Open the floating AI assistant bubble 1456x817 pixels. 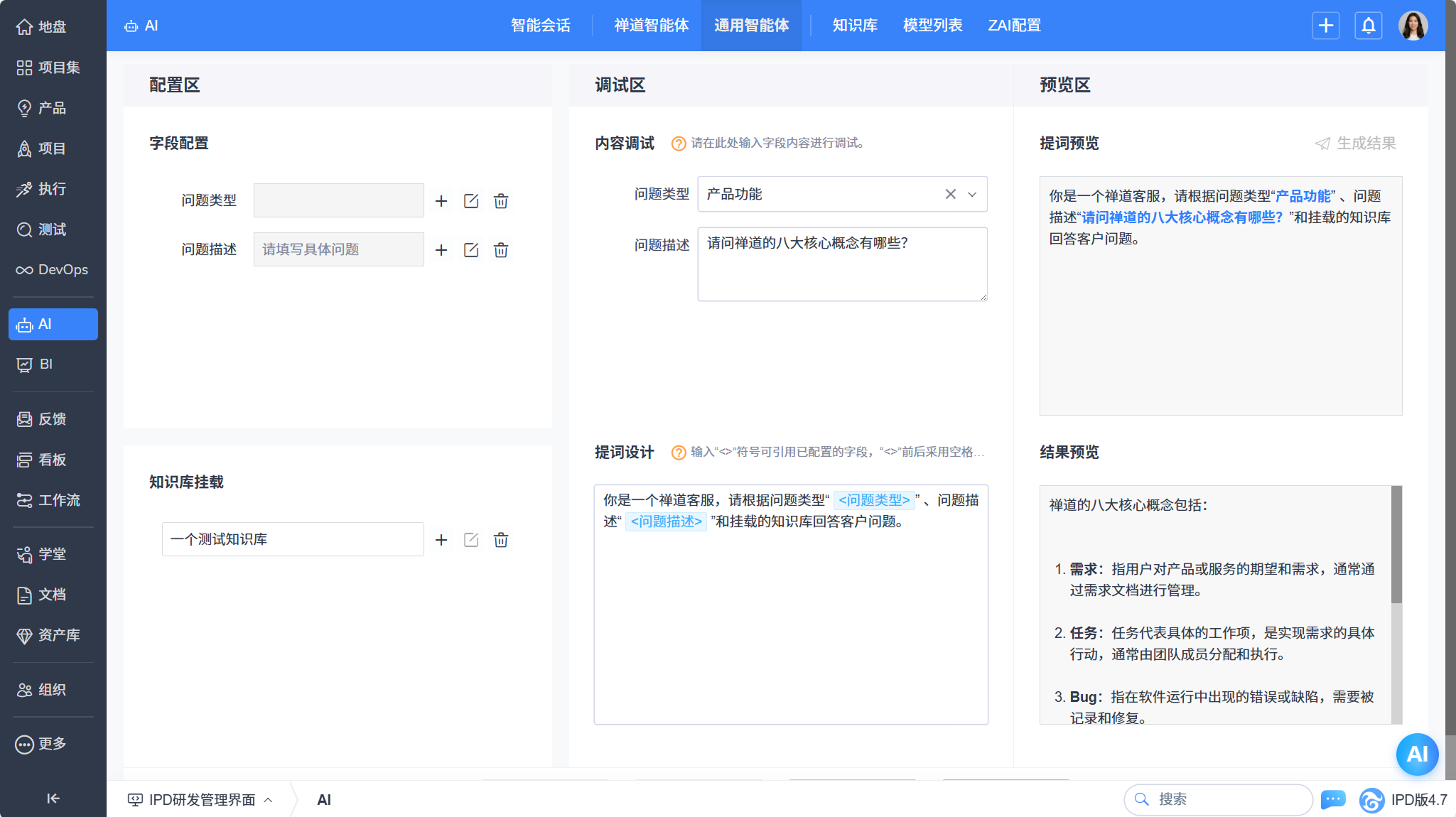1417,754
